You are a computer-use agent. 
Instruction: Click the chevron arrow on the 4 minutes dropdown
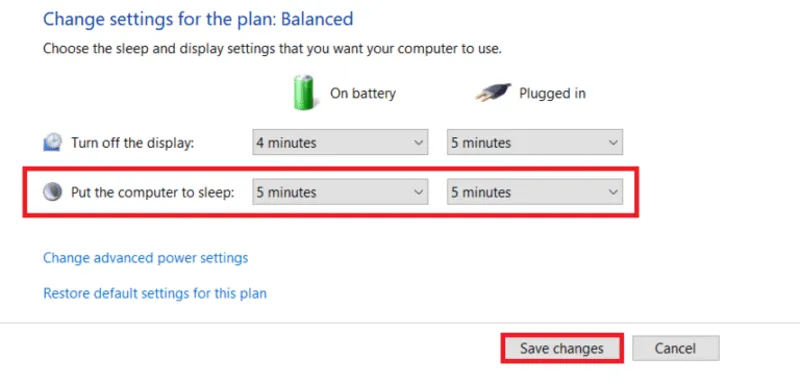click(418, 143)
